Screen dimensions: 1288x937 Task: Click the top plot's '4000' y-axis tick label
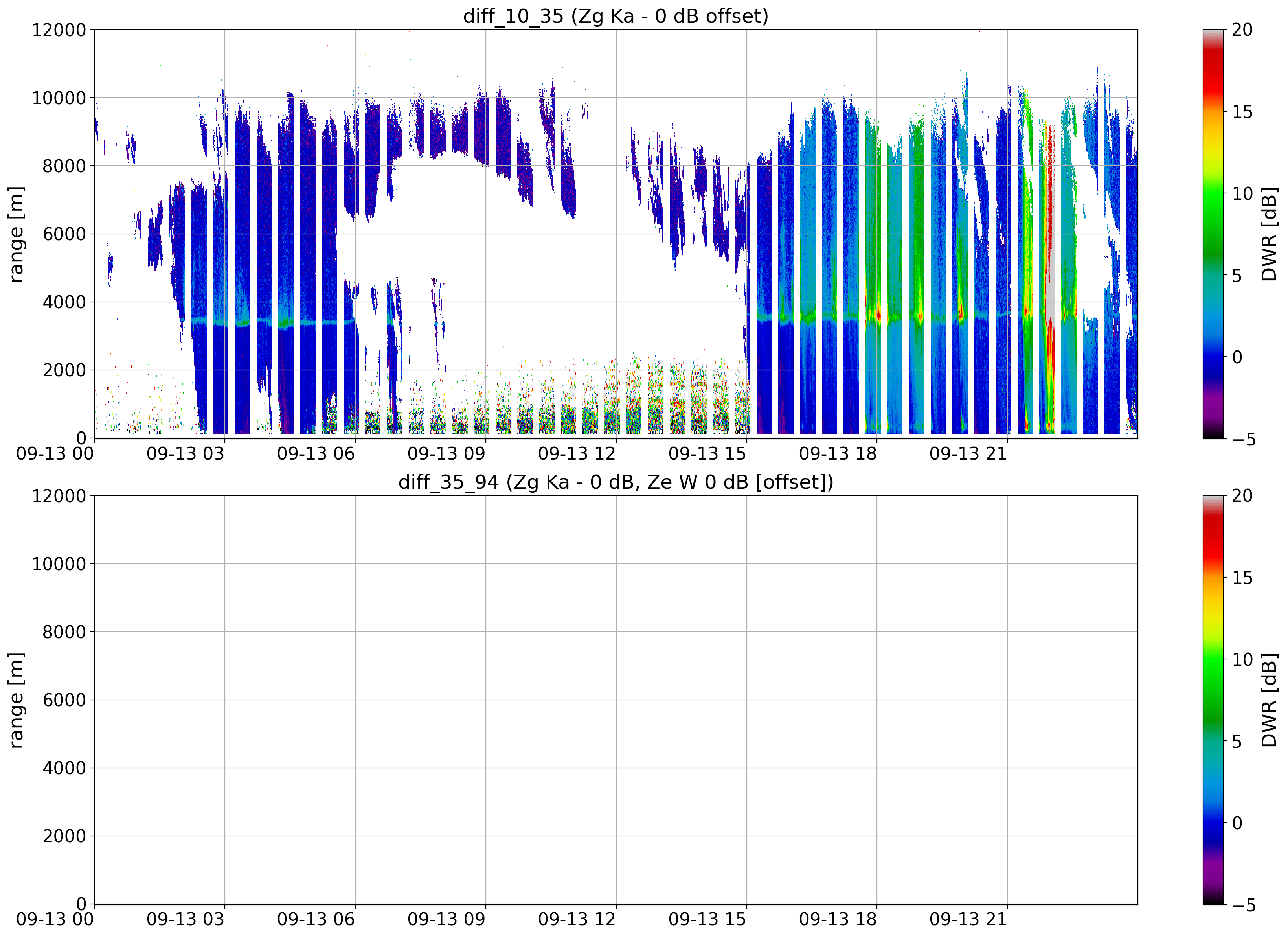pyautogui.click(x=64, y=302)
